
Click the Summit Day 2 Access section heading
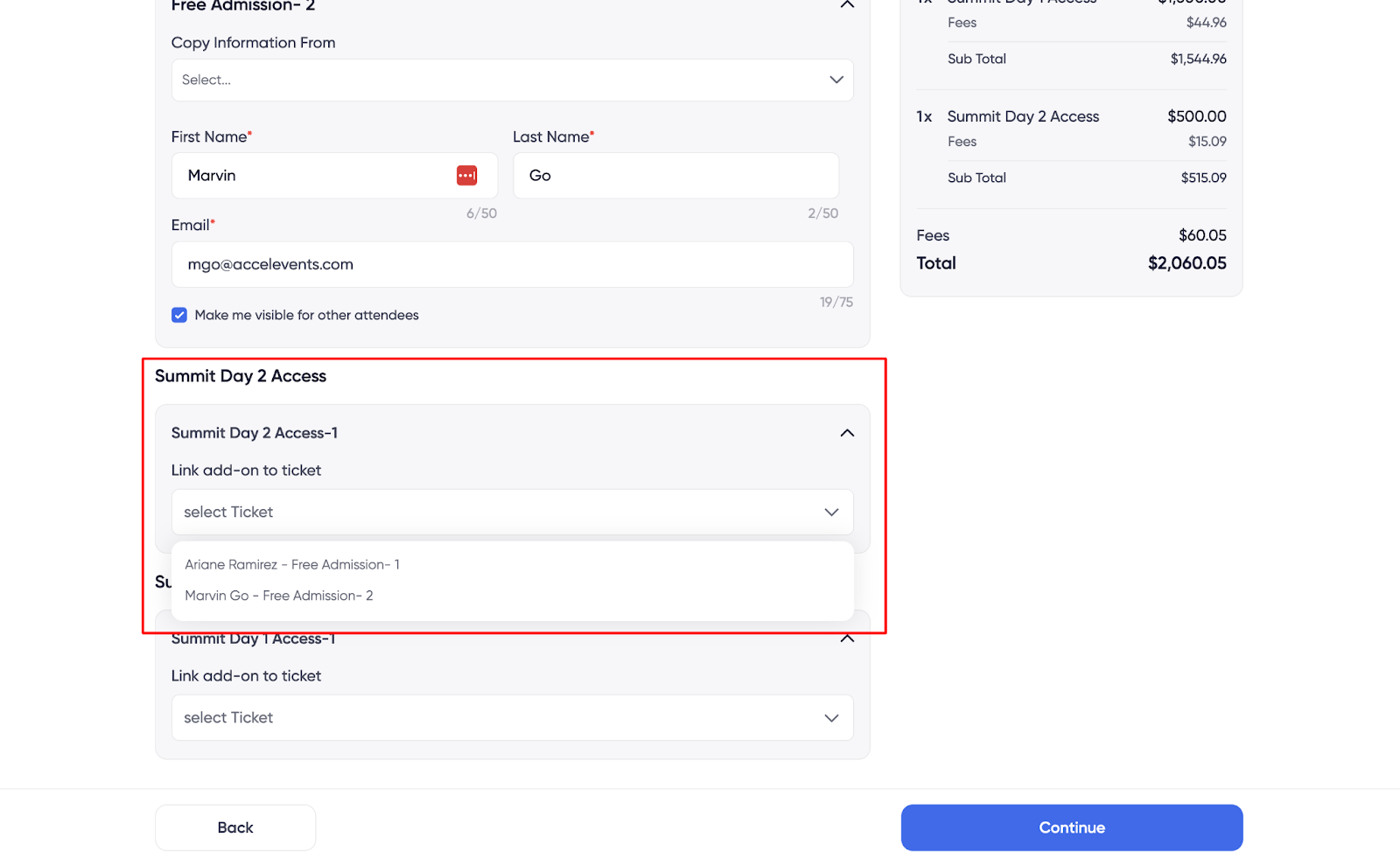coord(241,376)
